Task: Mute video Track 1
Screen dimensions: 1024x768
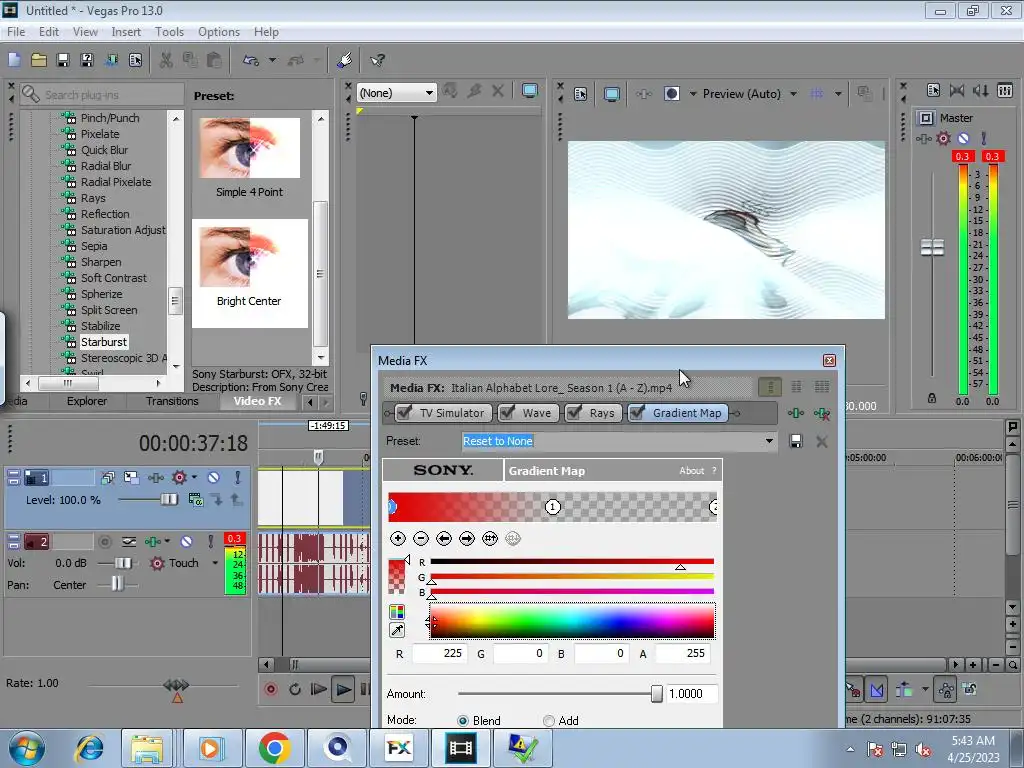Action: click(214, 477)
